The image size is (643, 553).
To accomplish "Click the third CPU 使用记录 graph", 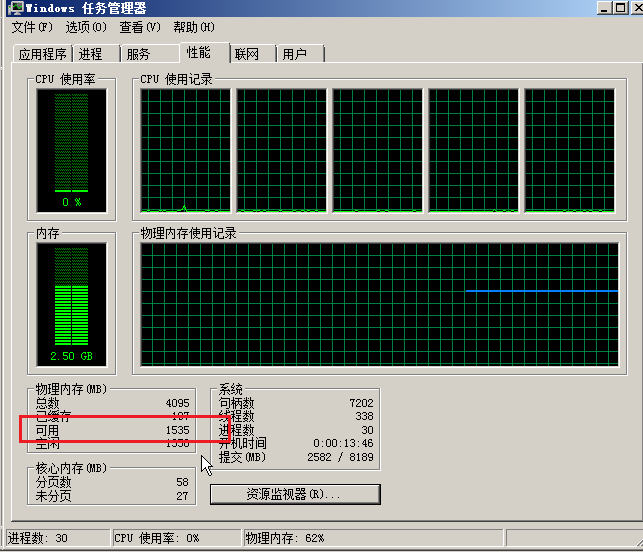I will coord(377,151).
